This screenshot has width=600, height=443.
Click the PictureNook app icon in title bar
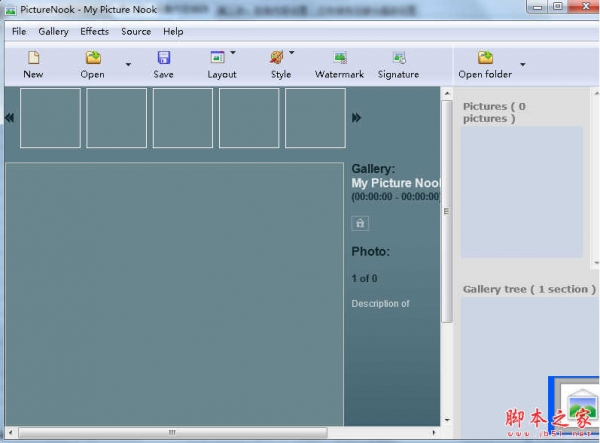[x=11, y=10]
